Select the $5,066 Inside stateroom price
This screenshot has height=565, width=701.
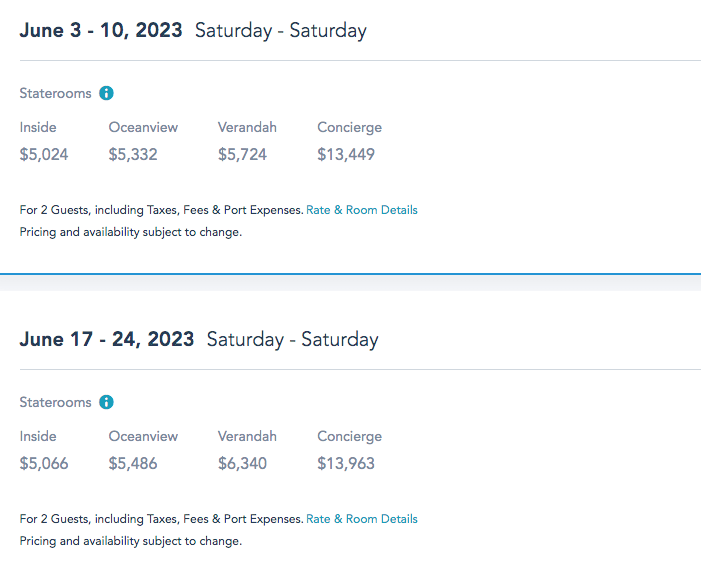coord(44,463)
